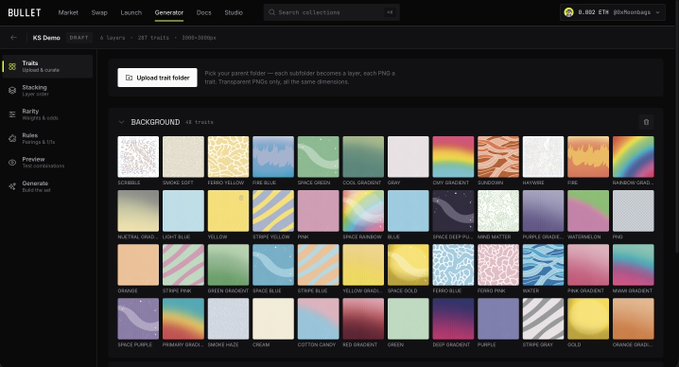Go to Rarity weights & odds
The image size is (679, 367).
(x=47, y=114)
